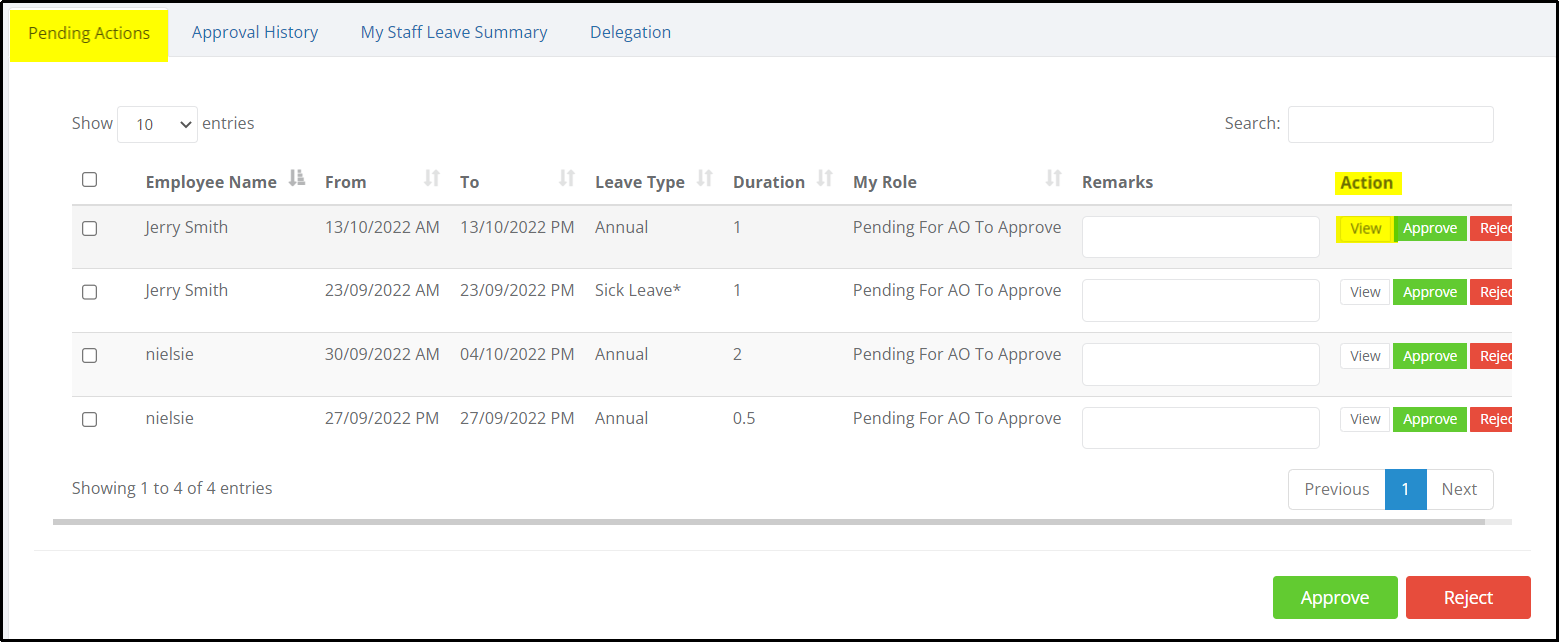Focus the Search input field
The width and height of the screenshot is (1559, 642).
pyautogui.click(x=1391, y=124)
